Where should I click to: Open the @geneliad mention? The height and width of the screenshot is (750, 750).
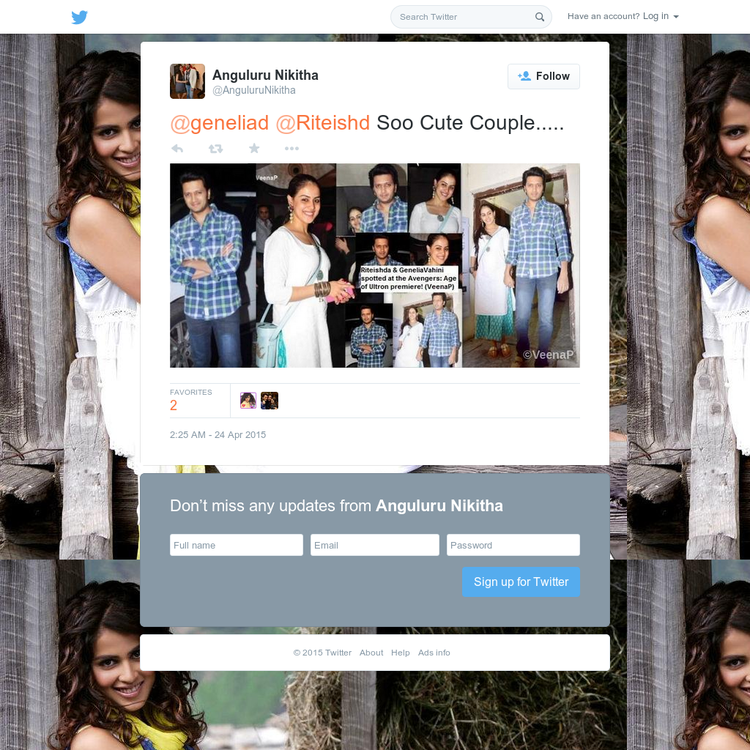tap(220, 123)
